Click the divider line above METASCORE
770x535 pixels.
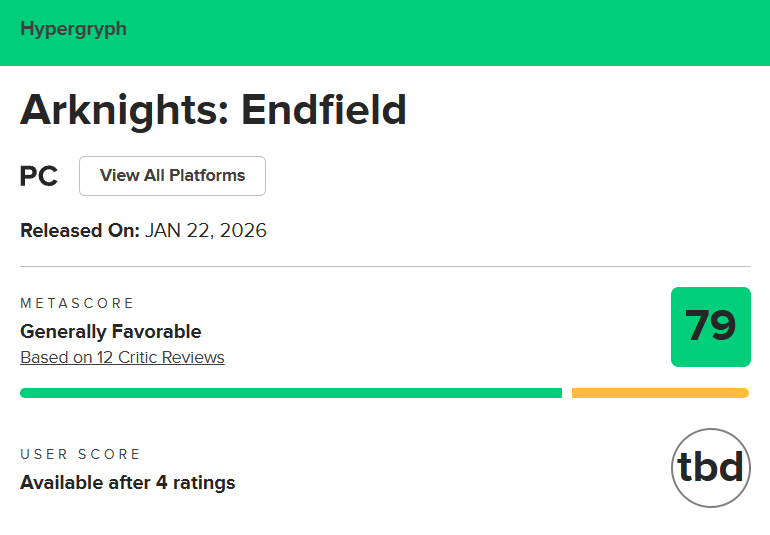385,267
